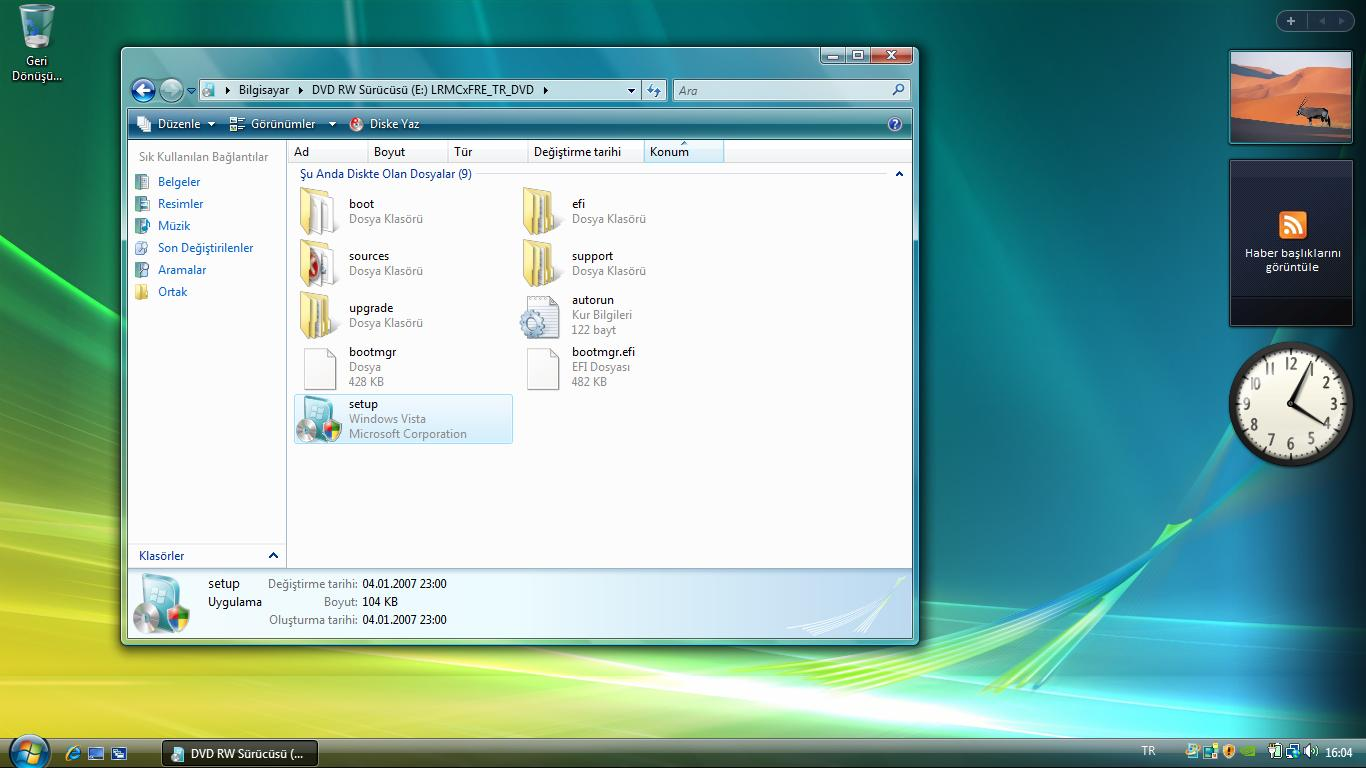Click the volume speaker tray icon
Screen dimensions: 1366x768
click(1311, 751)
